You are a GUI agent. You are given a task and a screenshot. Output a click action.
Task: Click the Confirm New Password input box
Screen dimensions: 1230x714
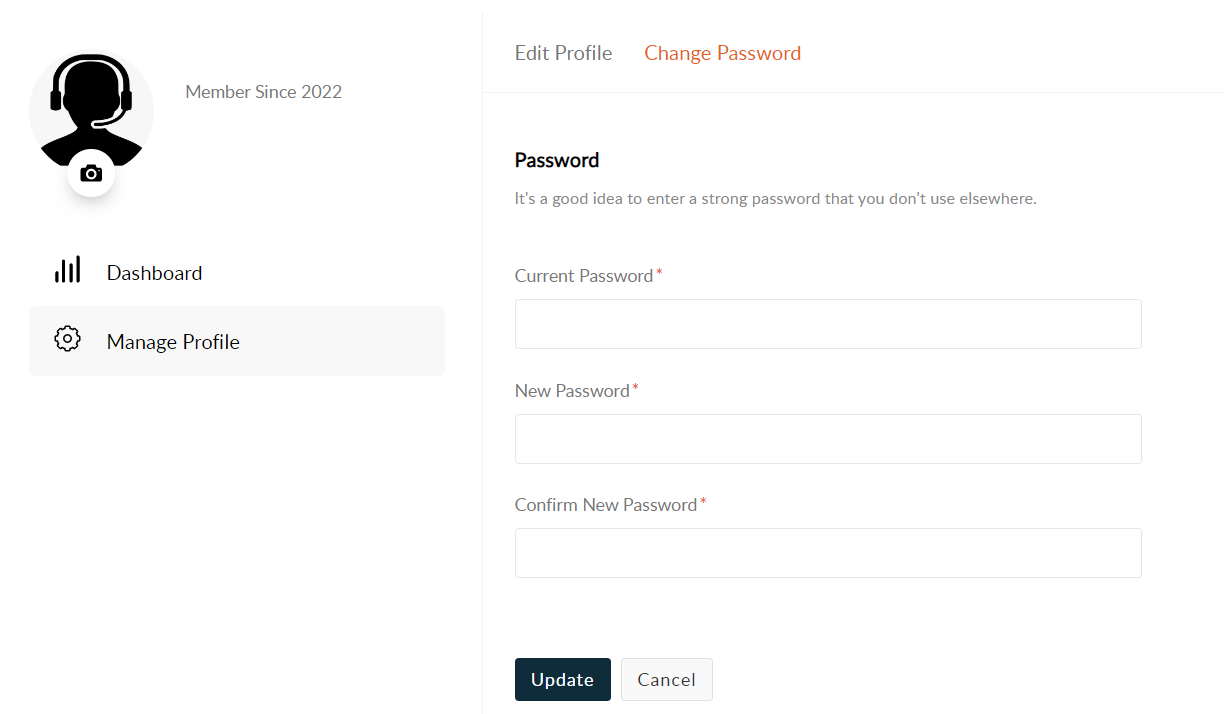point(827,553)
